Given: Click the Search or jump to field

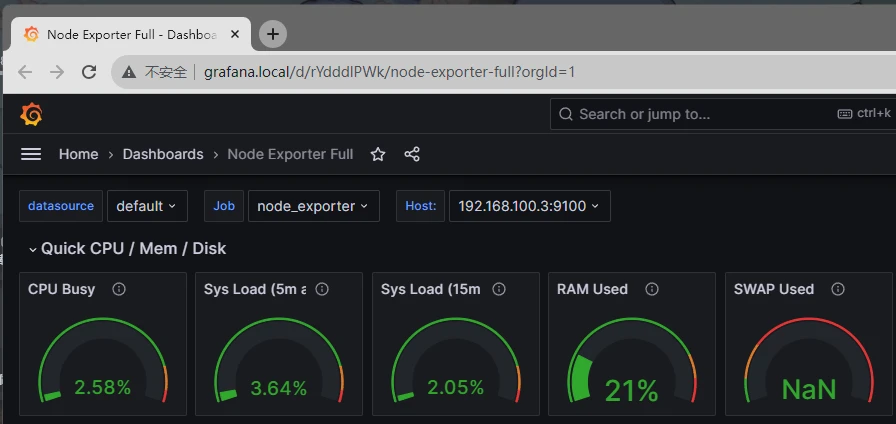Looking at the screenshot, I should 722,114.
